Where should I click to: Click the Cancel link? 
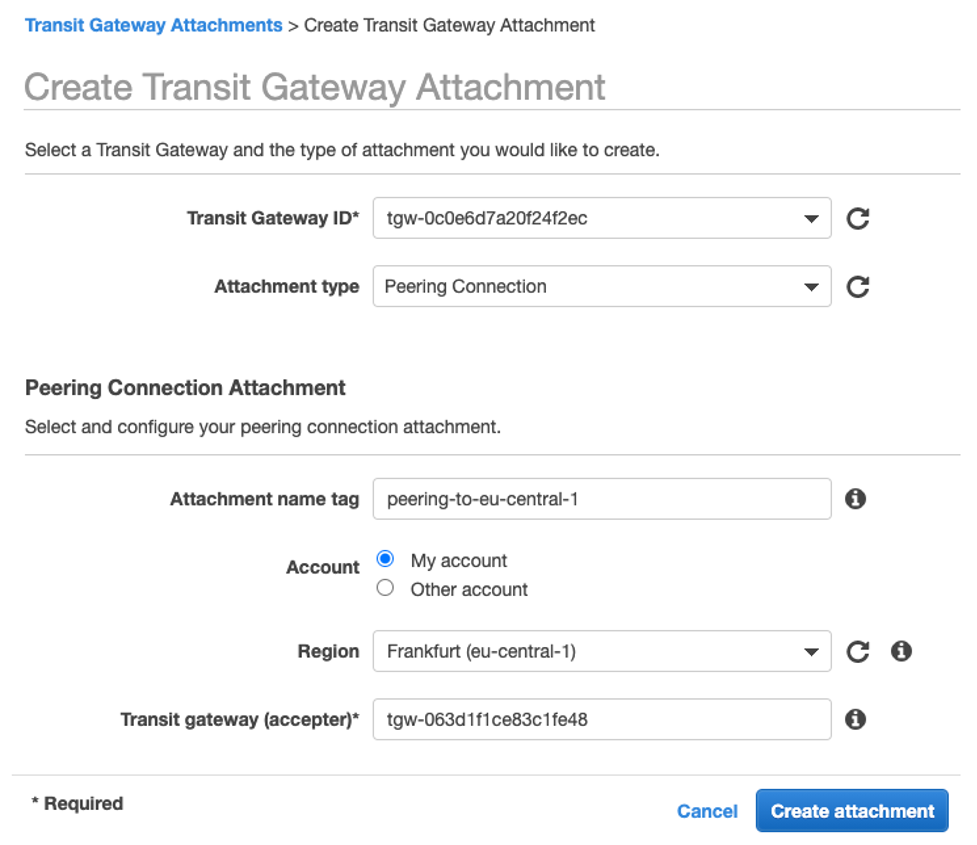point(707,811)
